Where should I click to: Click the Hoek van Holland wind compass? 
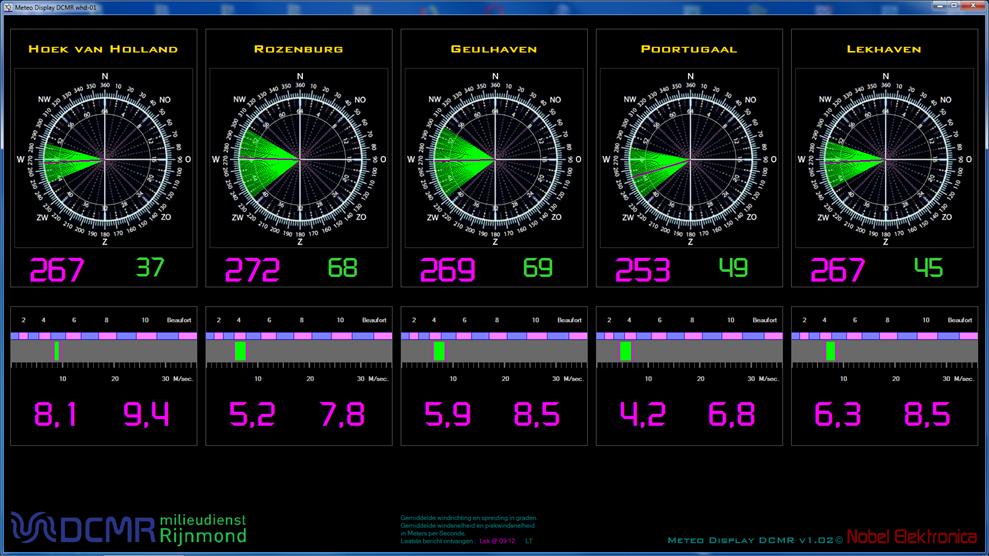click(x=104, y=159)
